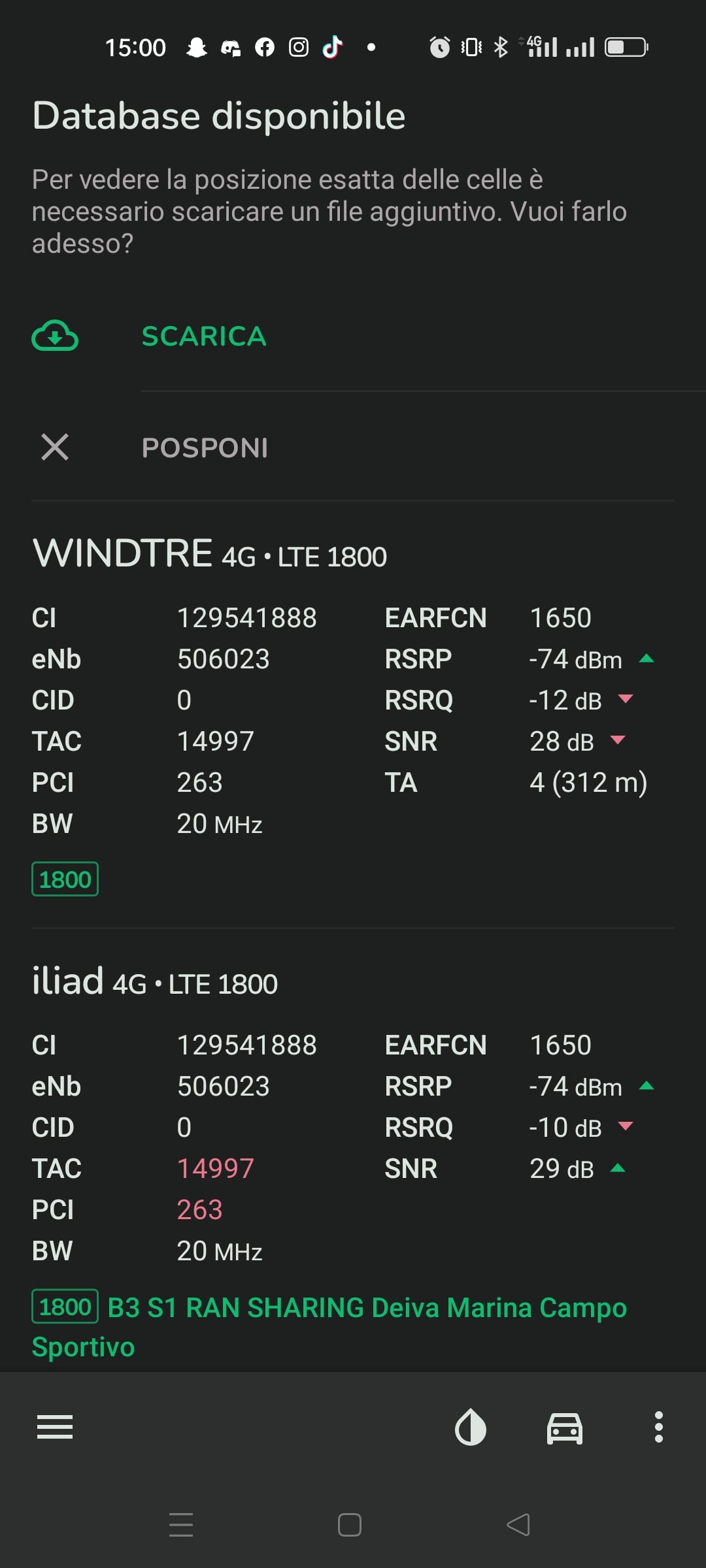Tap the SCARICA download button
This screenshot has height=1568, width=706.
204,336
